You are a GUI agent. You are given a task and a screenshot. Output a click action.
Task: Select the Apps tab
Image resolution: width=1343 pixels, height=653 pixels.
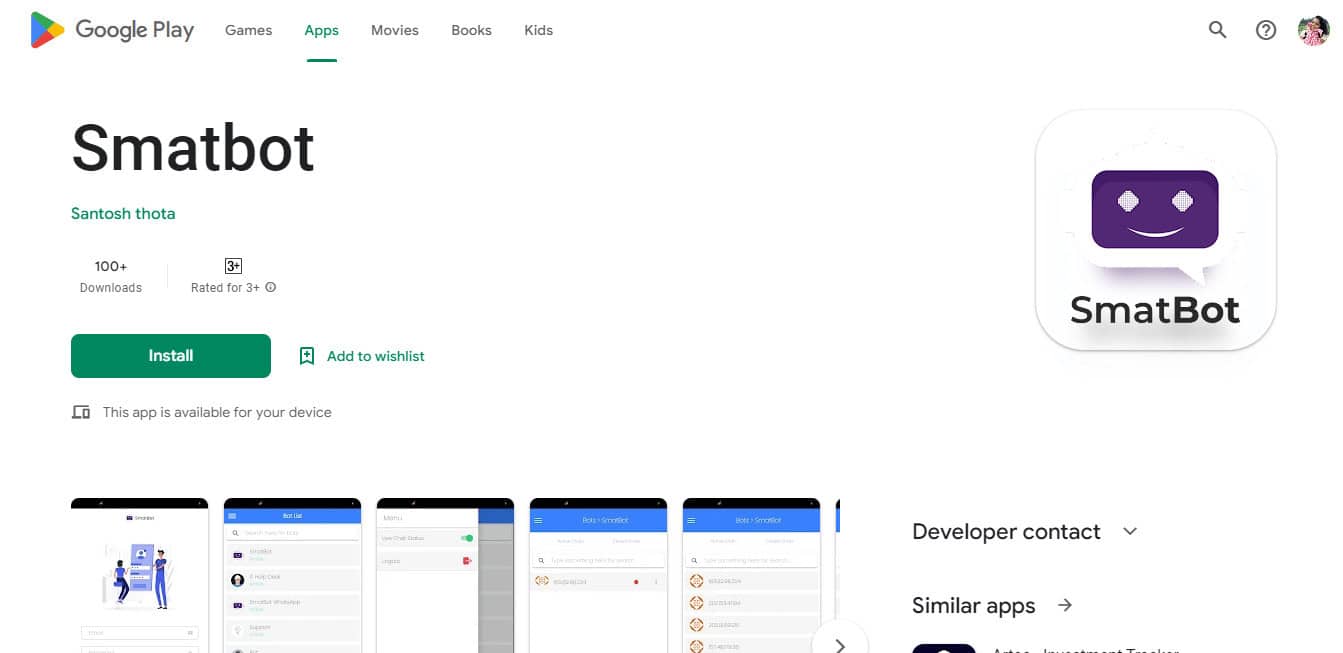pos(322,30)
